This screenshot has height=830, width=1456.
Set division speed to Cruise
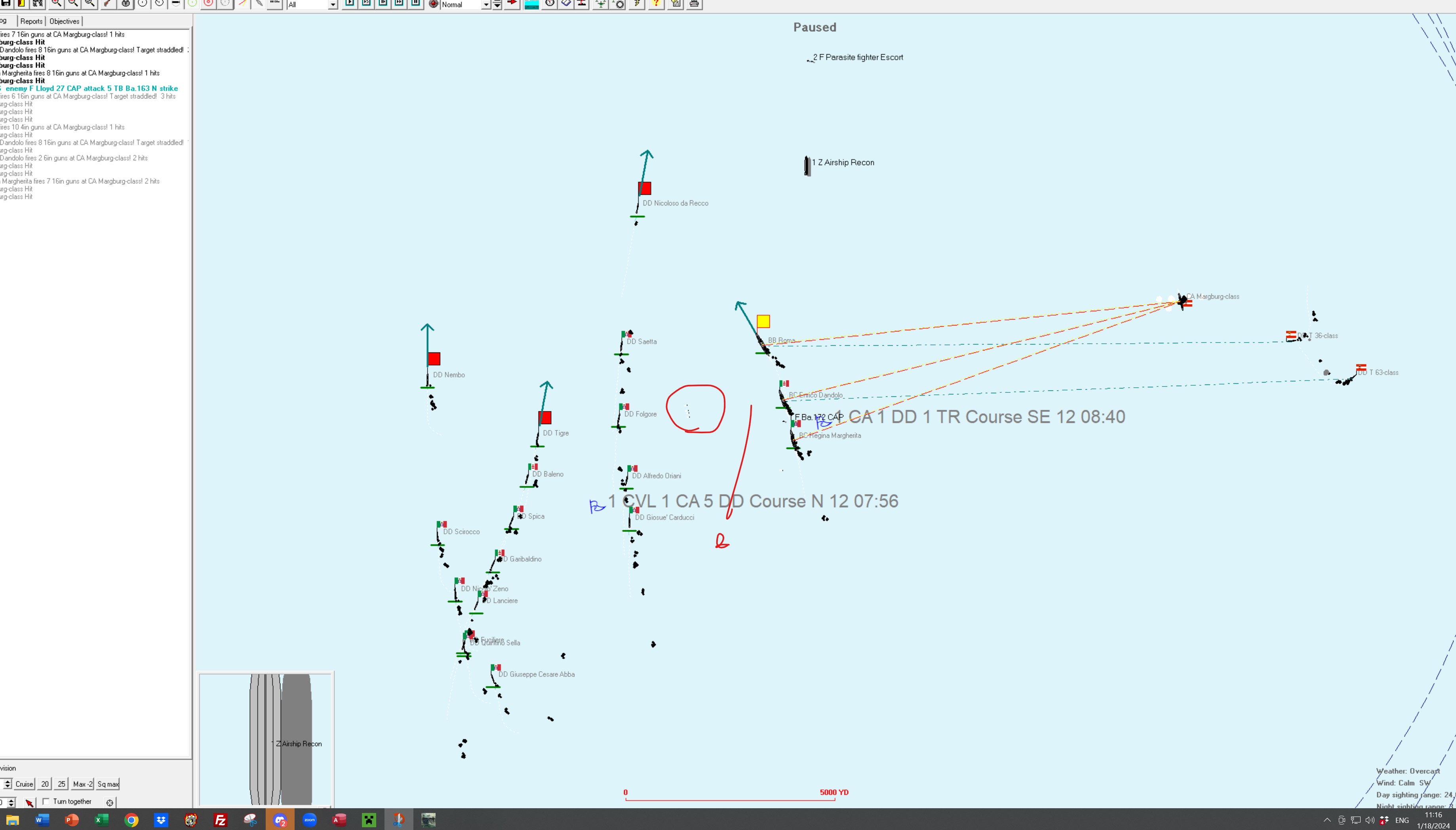[x=25, y=784]
